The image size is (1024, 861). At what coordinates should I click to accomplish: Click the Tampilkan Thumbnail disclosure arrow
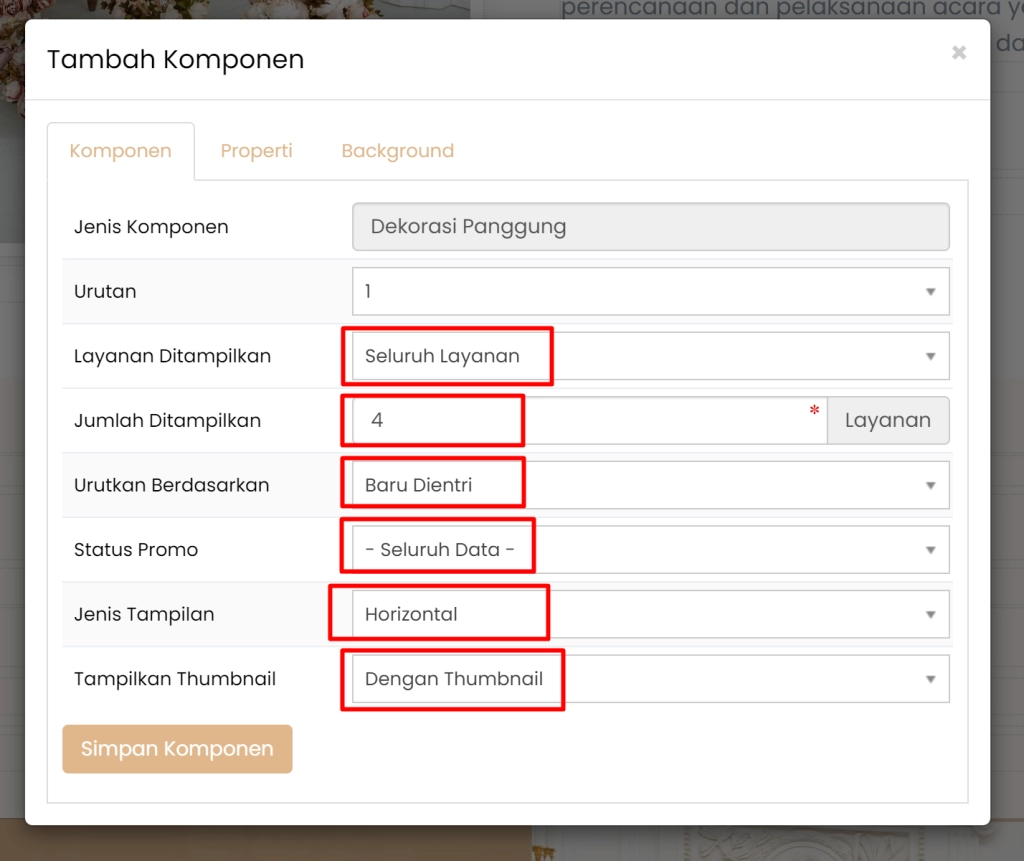pos(933,678)
